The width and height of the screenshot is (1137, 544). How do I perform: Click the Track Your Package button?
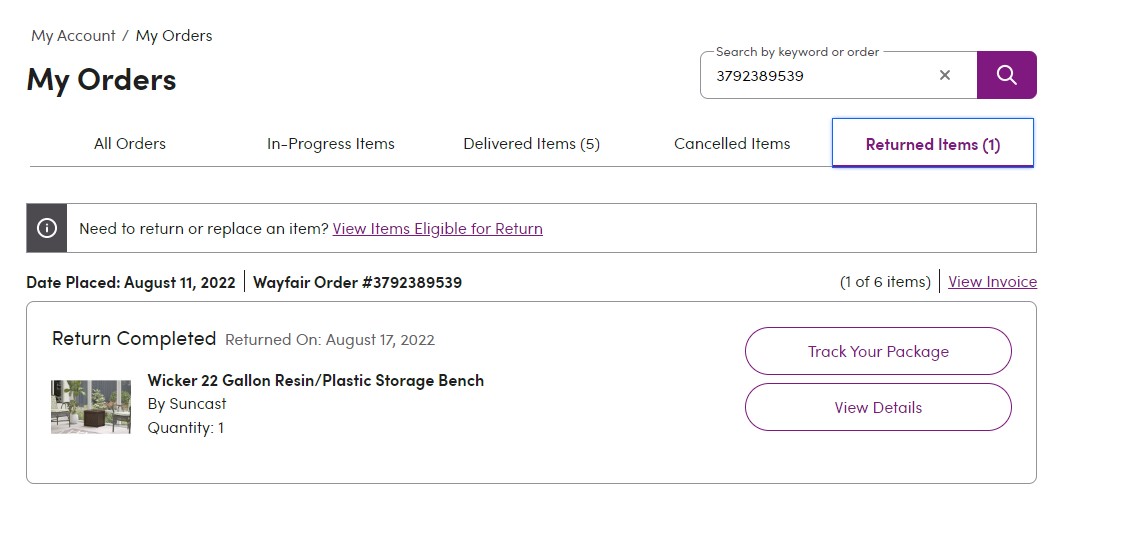(x=878, y=351)
